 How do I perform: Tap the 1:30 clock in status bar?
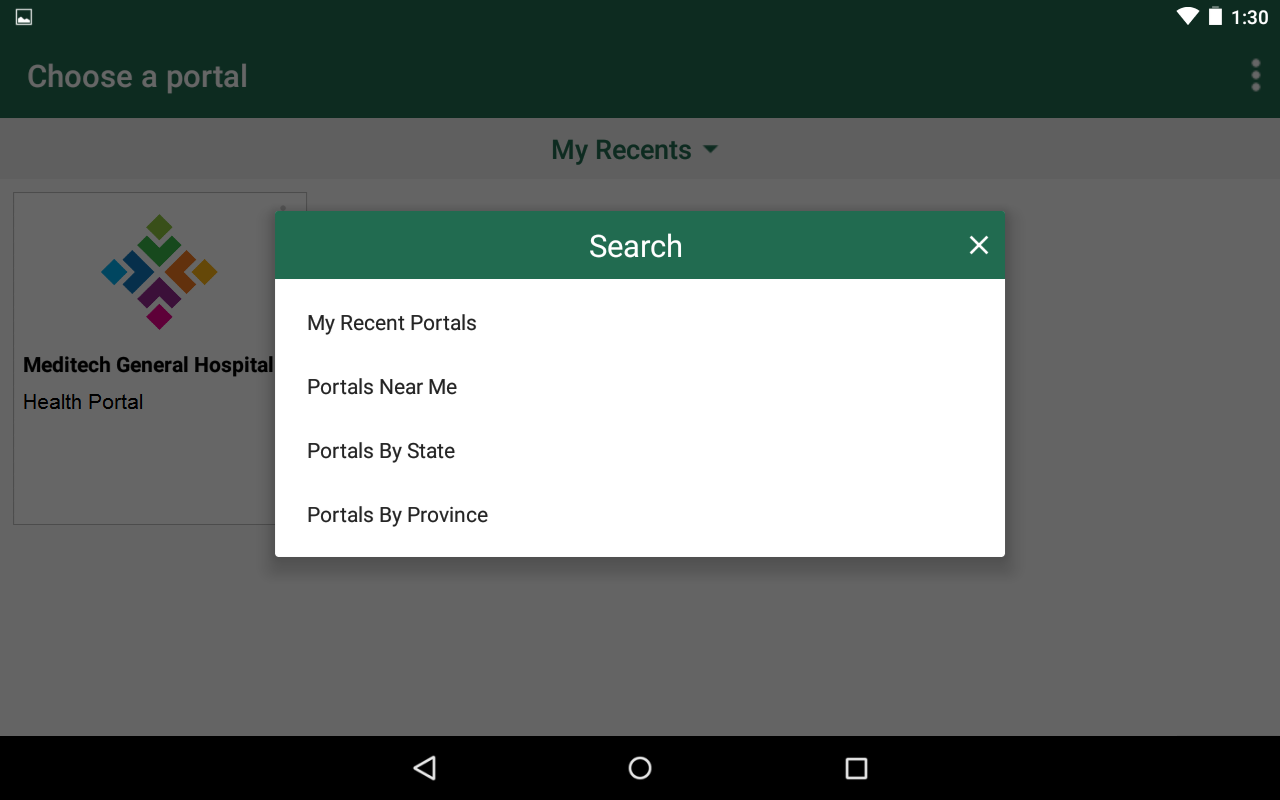point(1250,17)
